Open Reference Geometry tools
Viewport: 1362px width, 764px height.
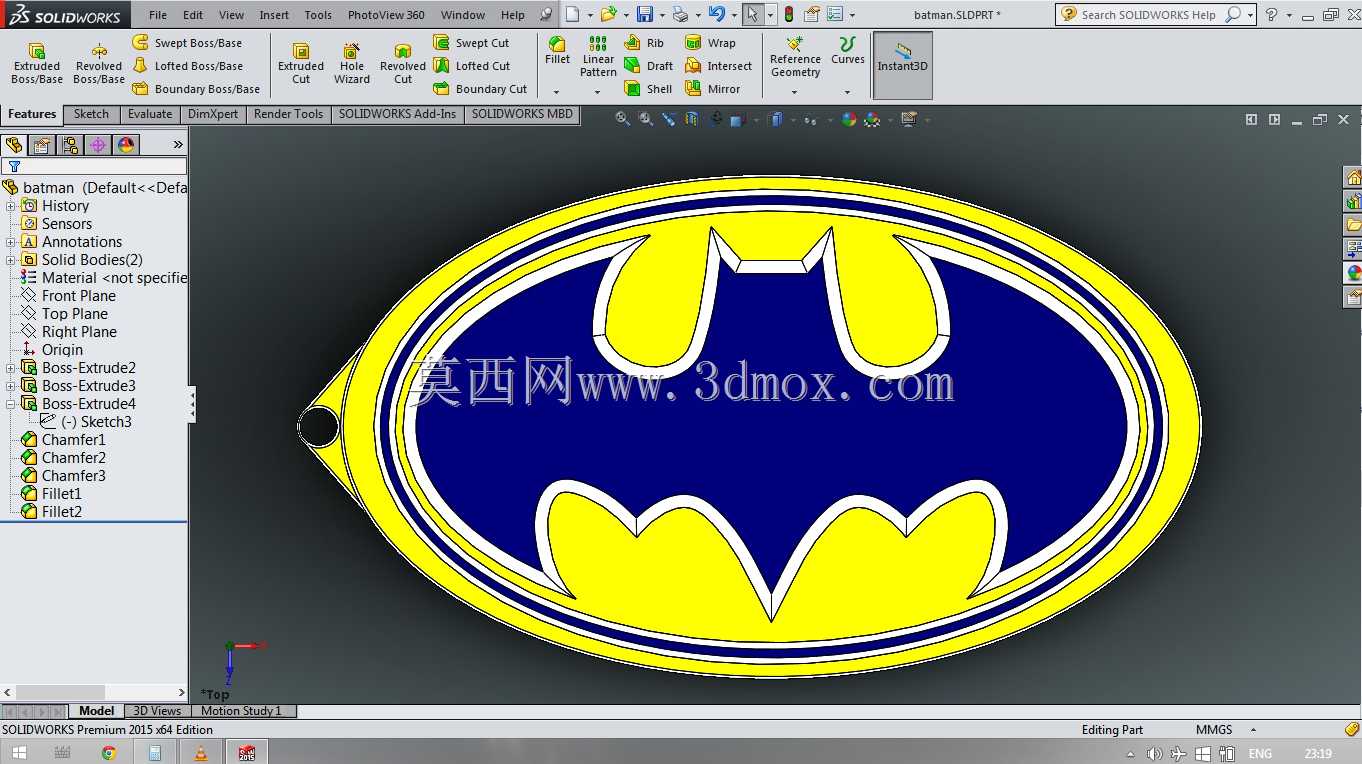pyautogui.click(x=795, y=56)
